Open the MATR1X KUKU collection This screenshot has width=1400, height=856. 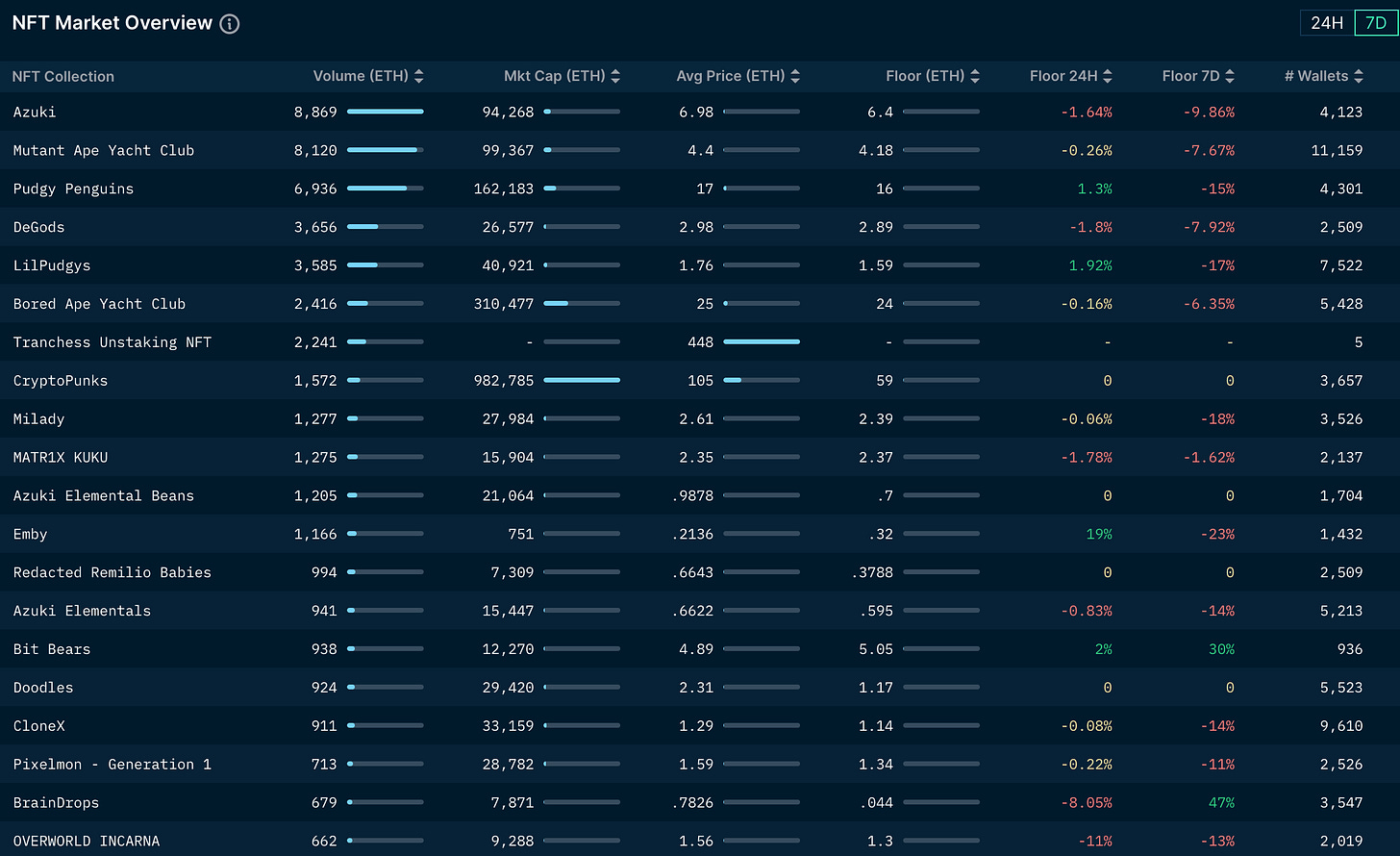point(61,458)
